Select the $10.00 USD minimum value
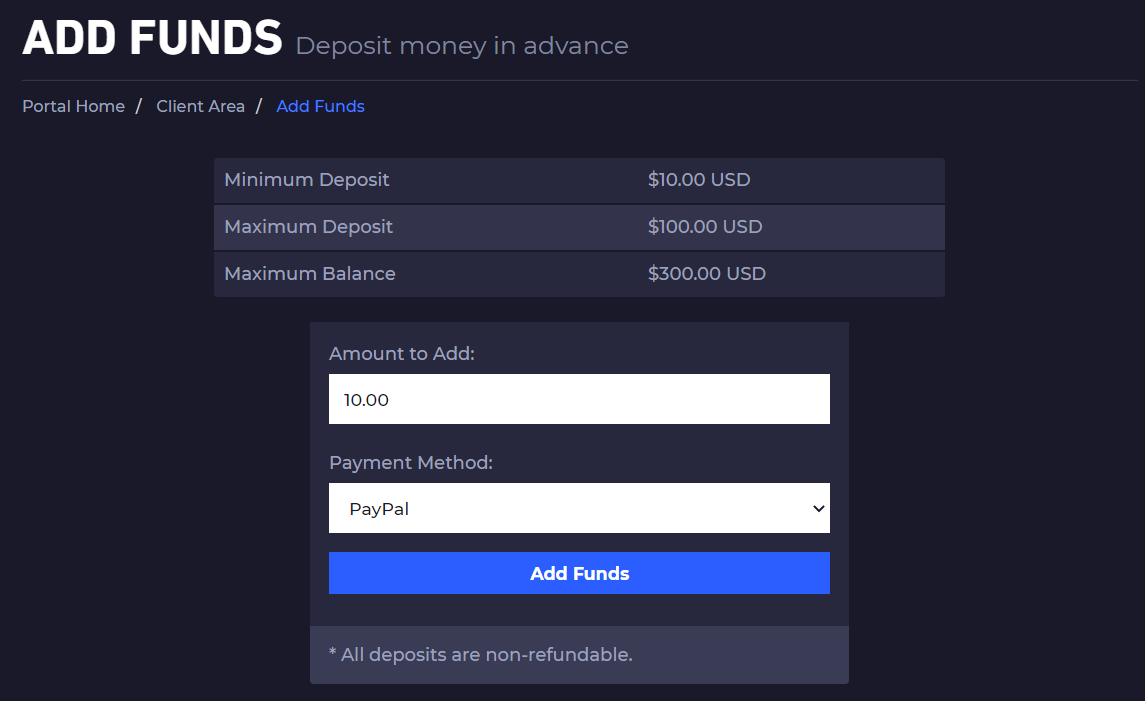This screenshot has height=701, width=1145. [699, 180]
